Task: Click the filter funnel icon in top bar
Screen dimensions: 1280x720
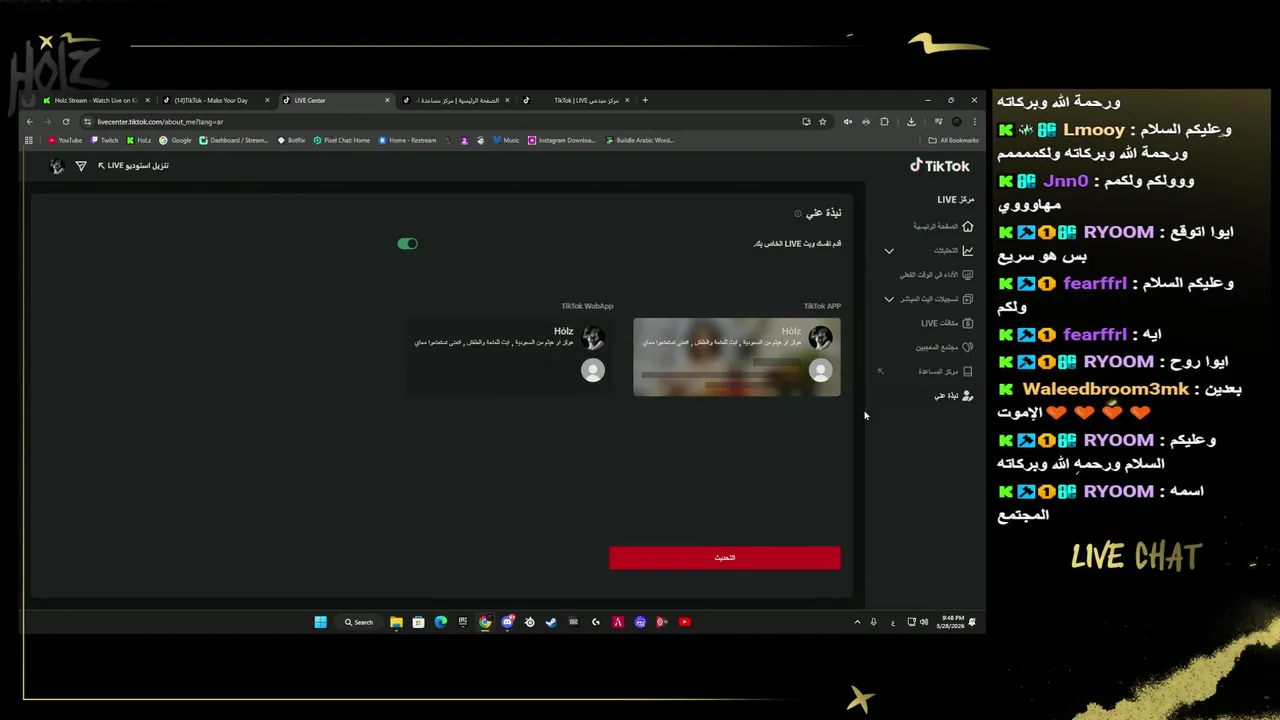Action: coord(81,166)
